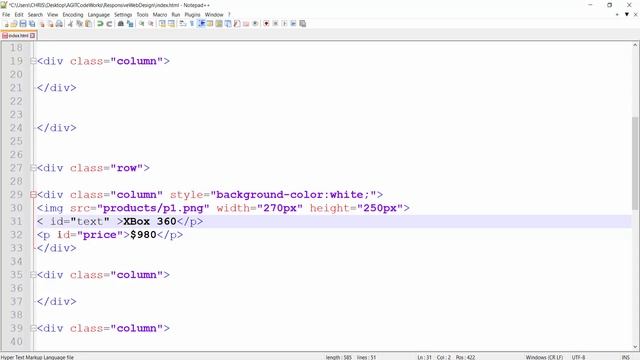The height and width of the screenshot is (360, 640).
Task: Save all files toolbar icon
Action: pyautogui.click(x=32, y=24)
